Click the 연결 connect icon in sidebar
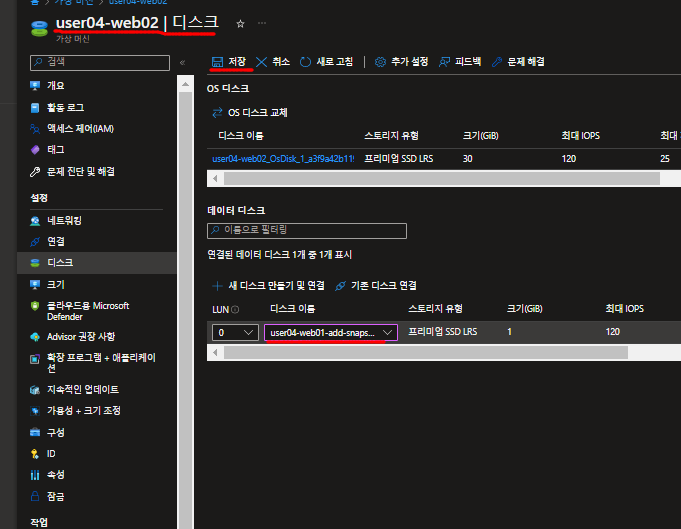The image size is (681, 529). pos(35,241)
